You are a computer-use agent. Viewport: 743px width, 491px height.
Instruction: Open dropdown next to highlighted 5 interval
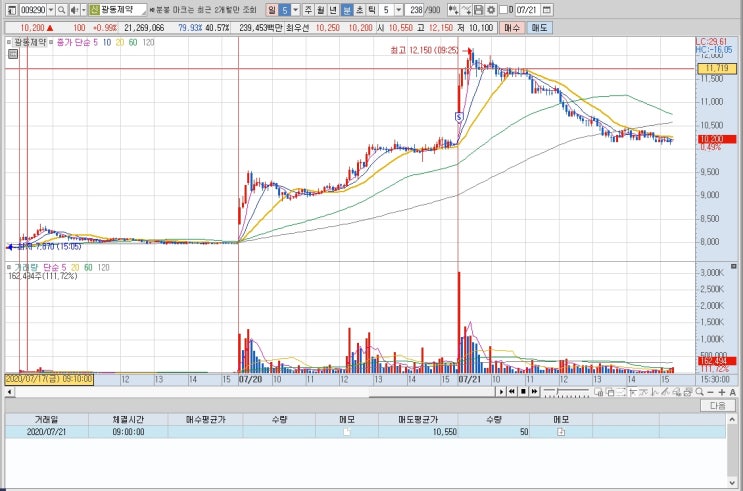[x=296, y=9]
